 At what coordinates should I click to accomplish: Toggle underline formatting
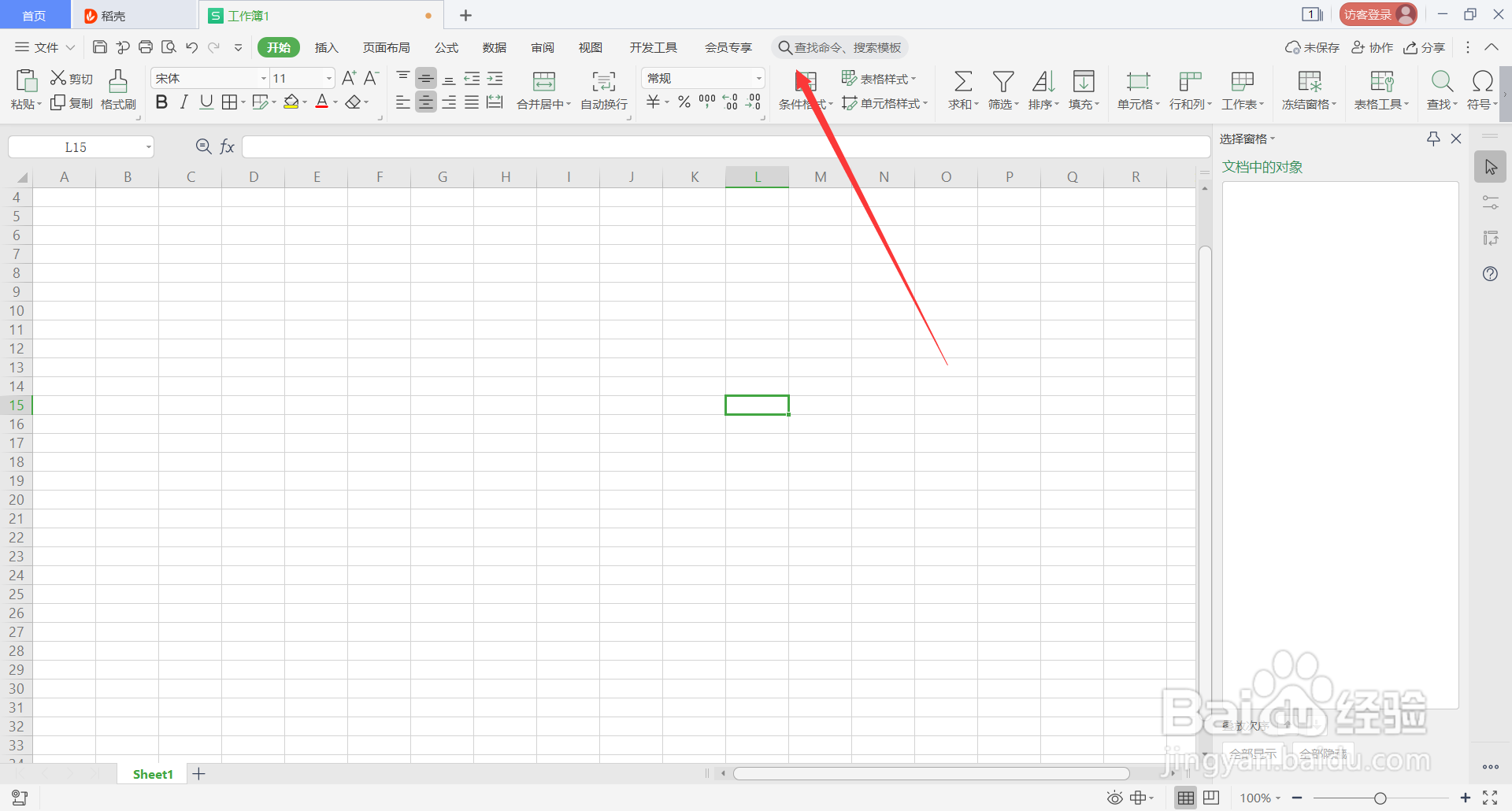[x=206, y=102]
